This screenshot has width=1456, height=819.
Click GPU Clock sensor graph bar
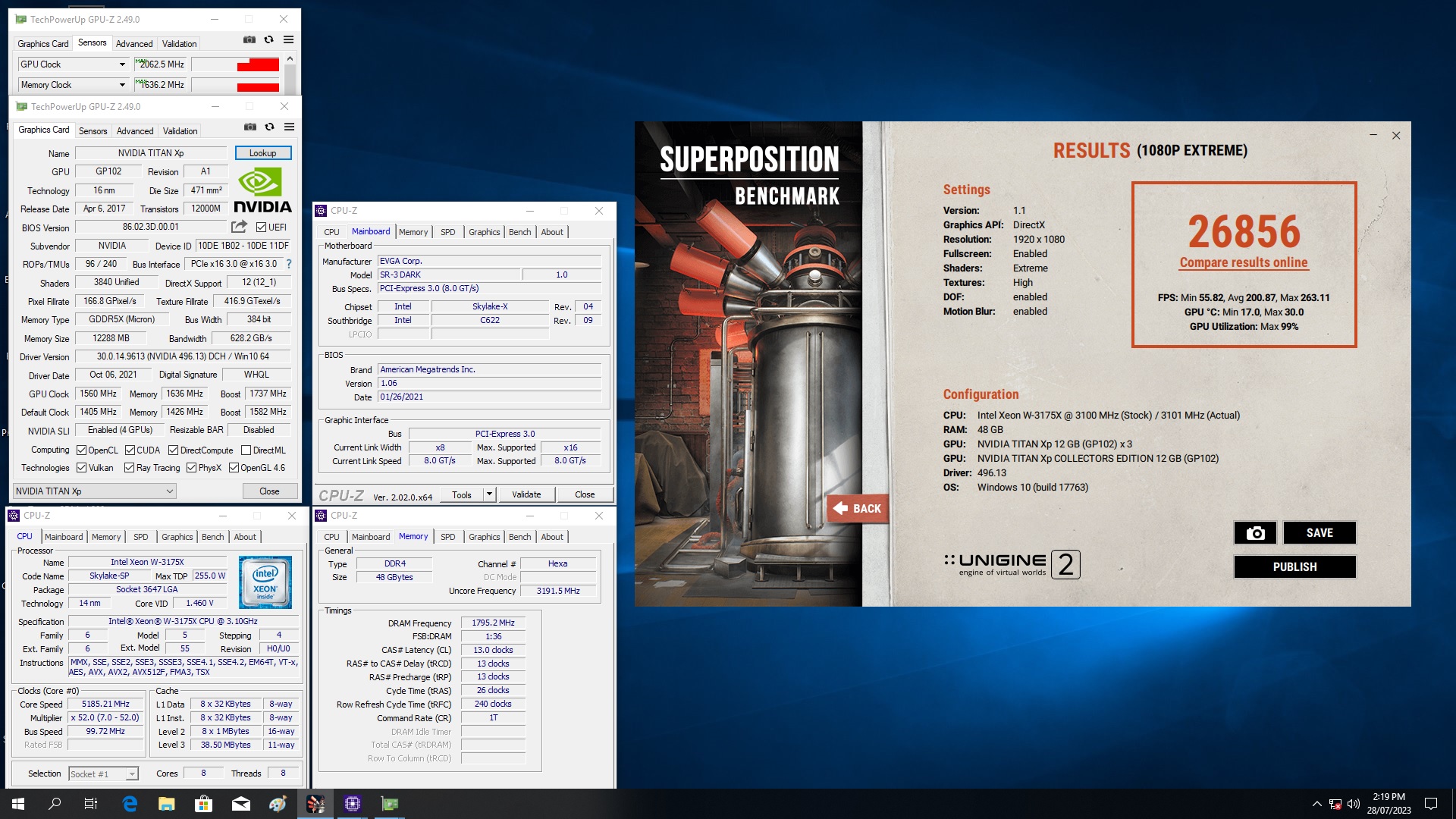coord(236,64)
